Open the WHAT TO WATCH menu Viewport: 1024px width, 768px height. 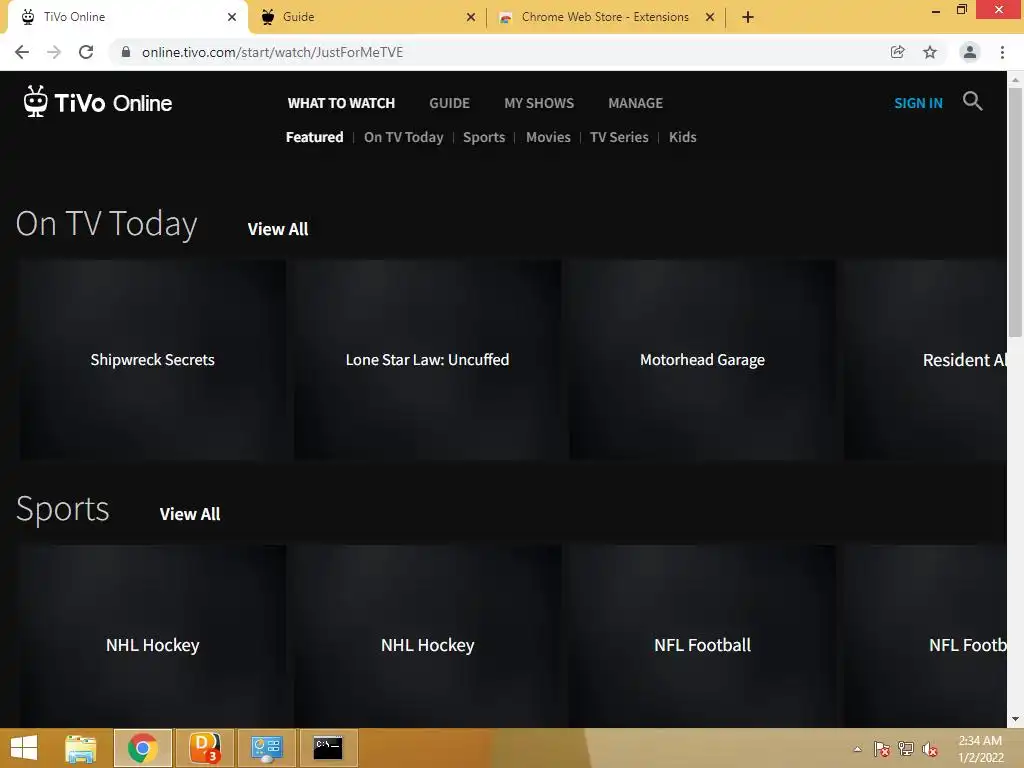coord(341,103)
